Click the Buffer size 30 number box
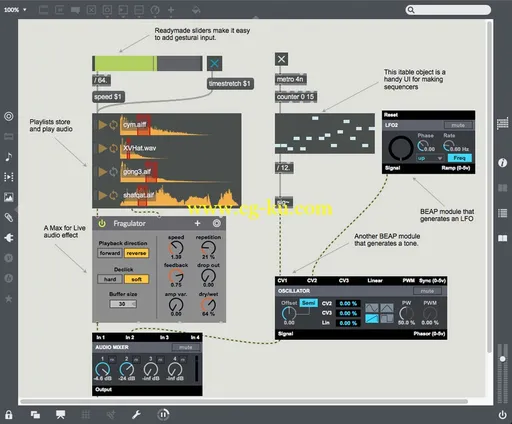 (123, 304)
